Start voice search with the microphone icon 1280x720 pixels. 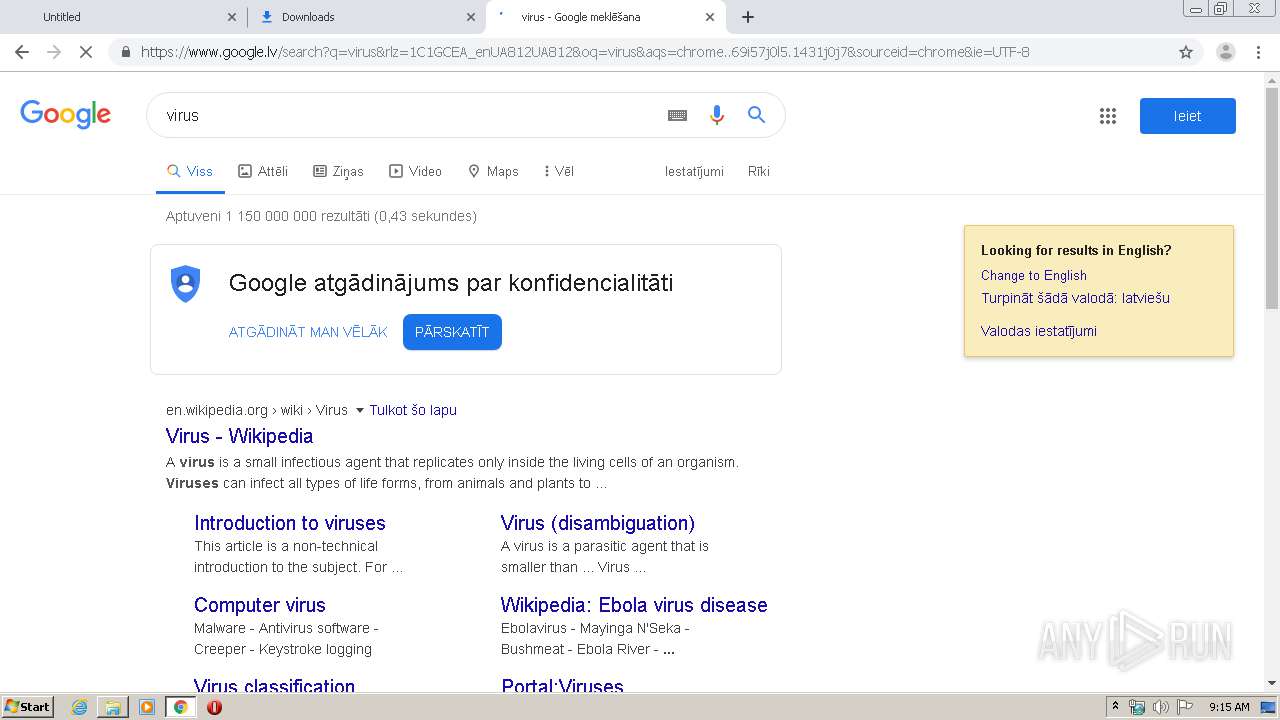[716, 115]
